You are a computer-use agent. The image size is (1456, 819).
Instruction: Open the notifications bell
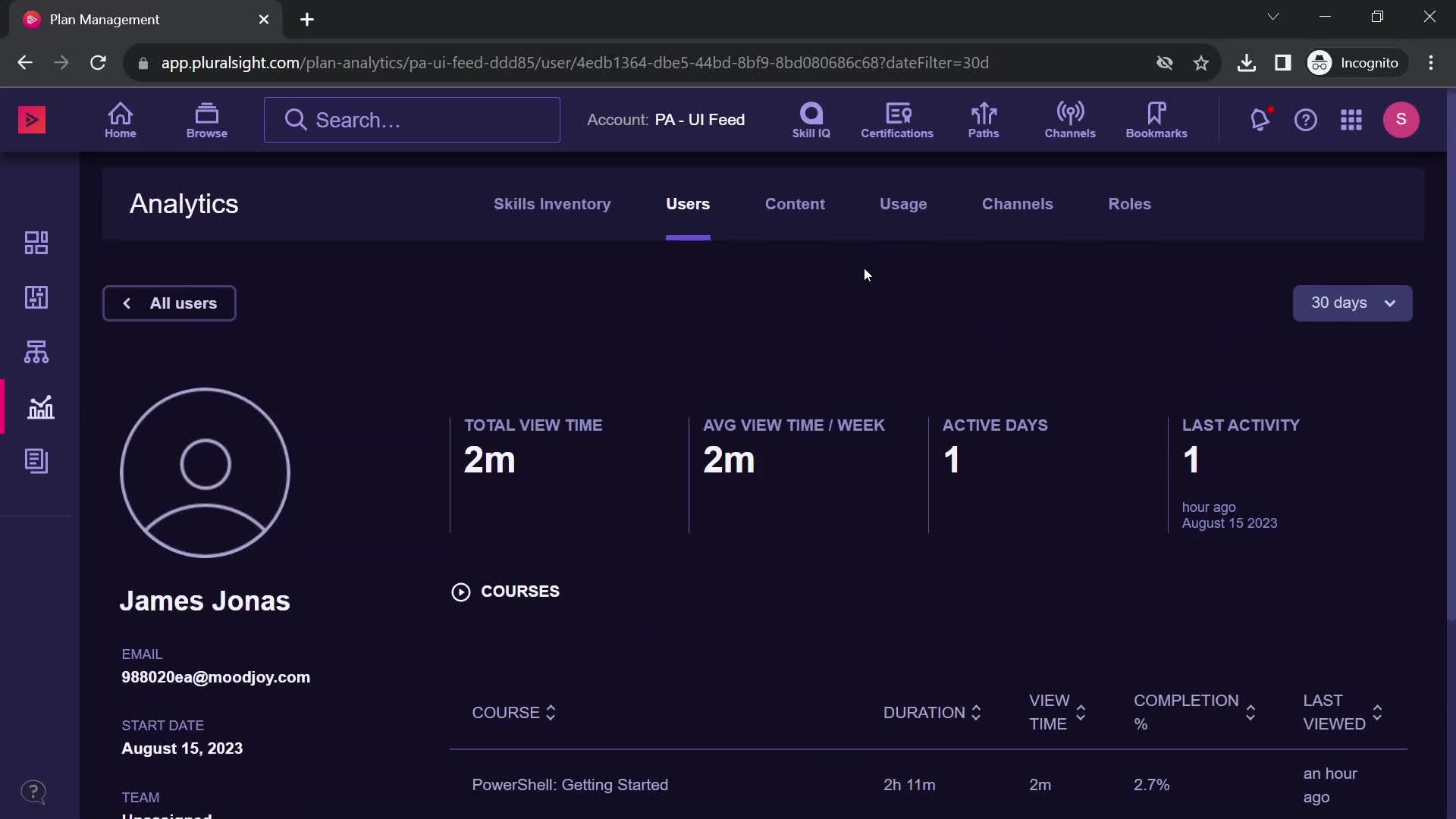(x=1260, y=120)
